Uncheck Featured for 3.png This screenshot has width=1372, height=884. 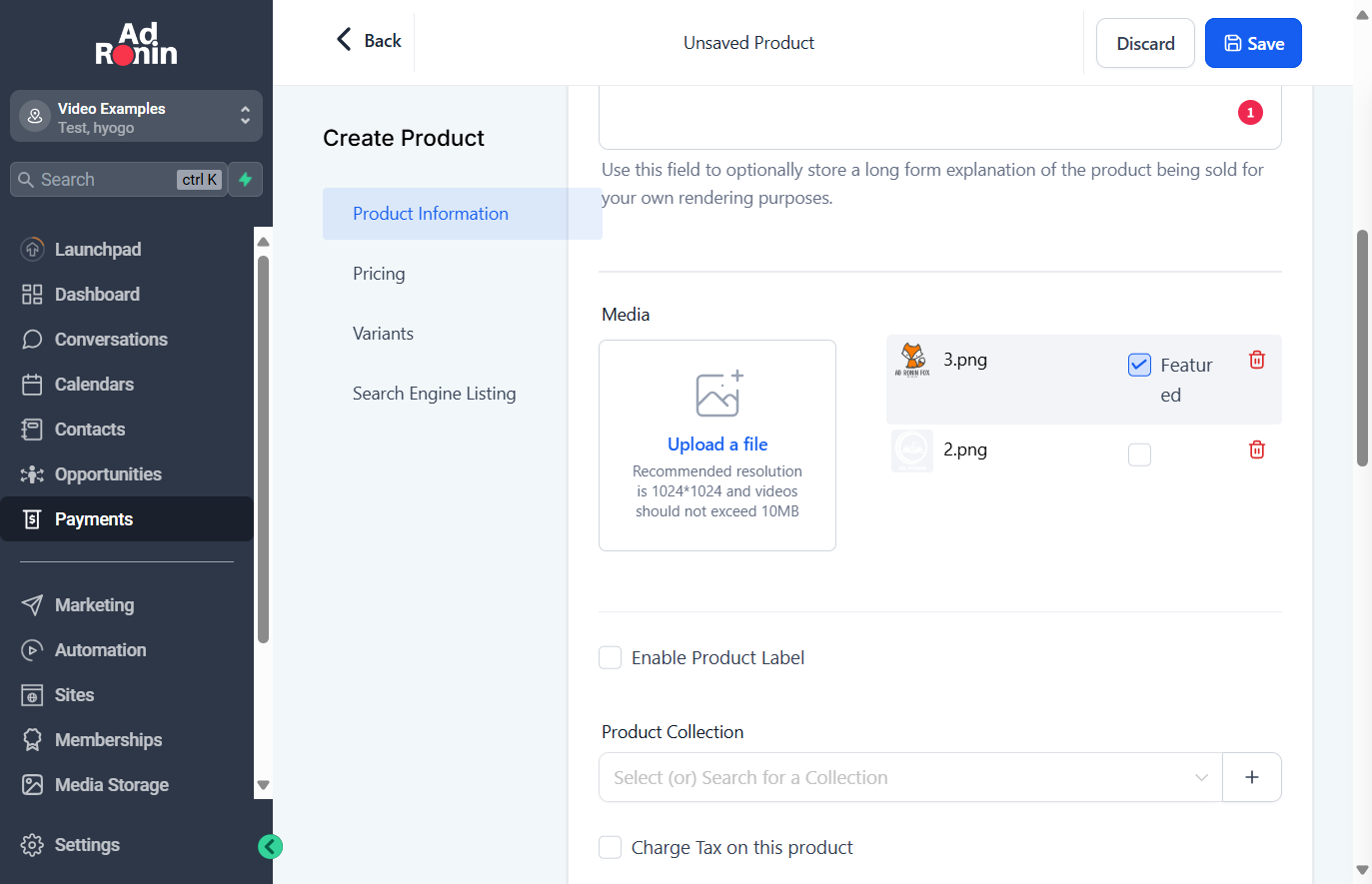tap(1139, 366)
